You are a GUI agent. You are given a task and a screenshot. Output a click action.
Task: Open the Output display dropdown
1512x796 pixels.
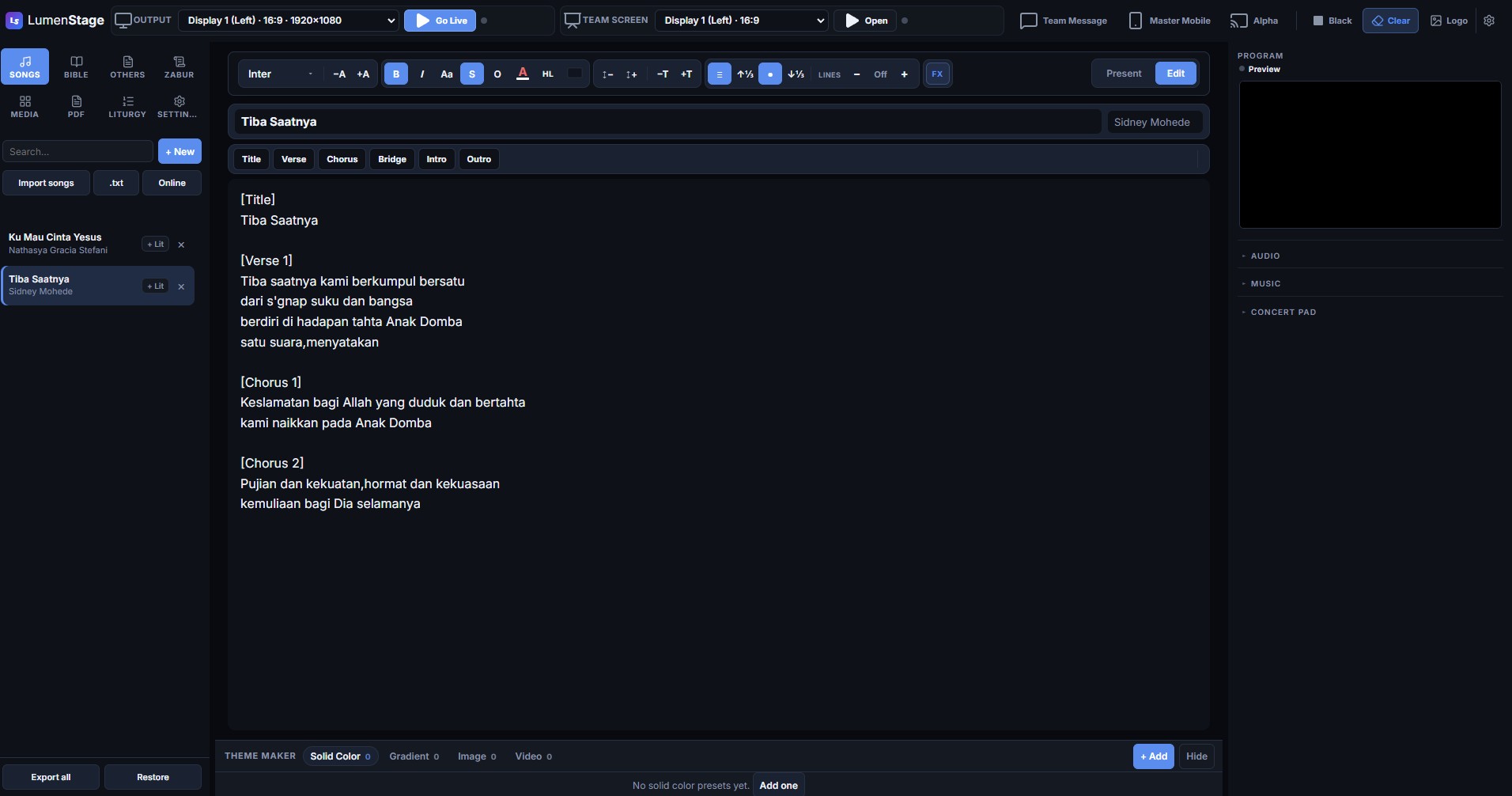(289, 21)
